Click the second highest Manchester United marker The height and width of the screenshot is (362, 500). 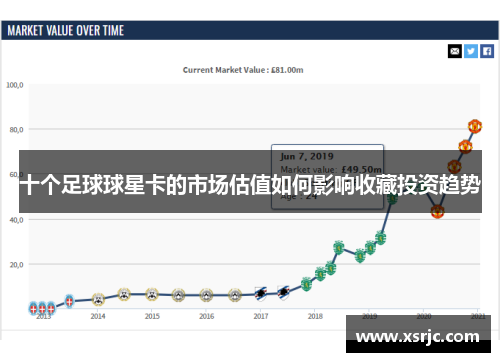pos(465,147)
